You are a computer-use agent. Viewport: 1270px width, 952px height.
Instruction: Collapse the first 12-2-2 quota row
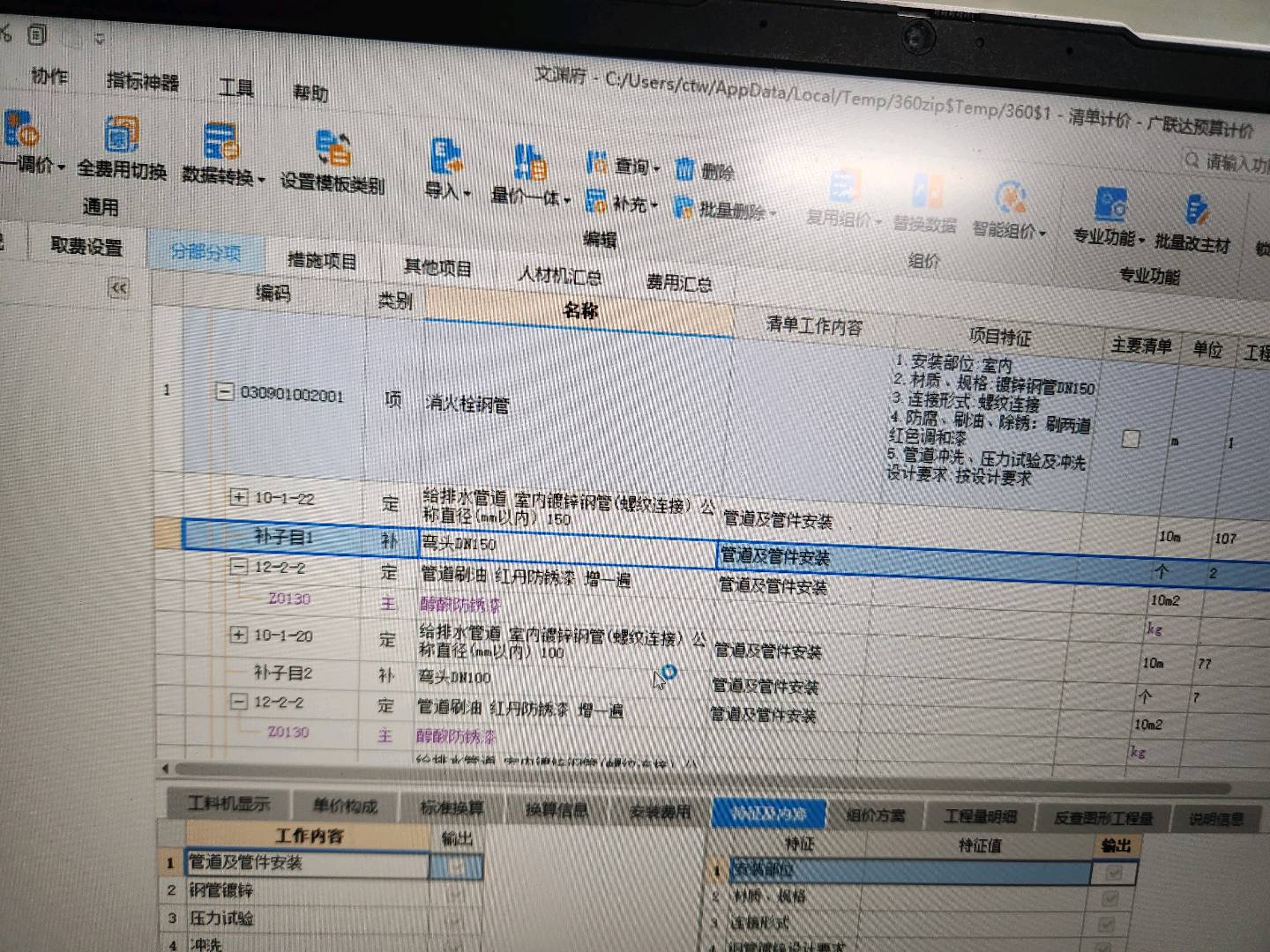[x=238, y=566]
